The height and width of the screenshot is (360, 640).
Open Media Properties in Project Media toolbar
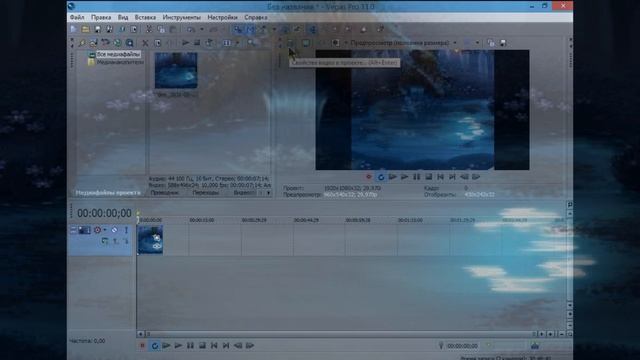click(x=158, y=42)
